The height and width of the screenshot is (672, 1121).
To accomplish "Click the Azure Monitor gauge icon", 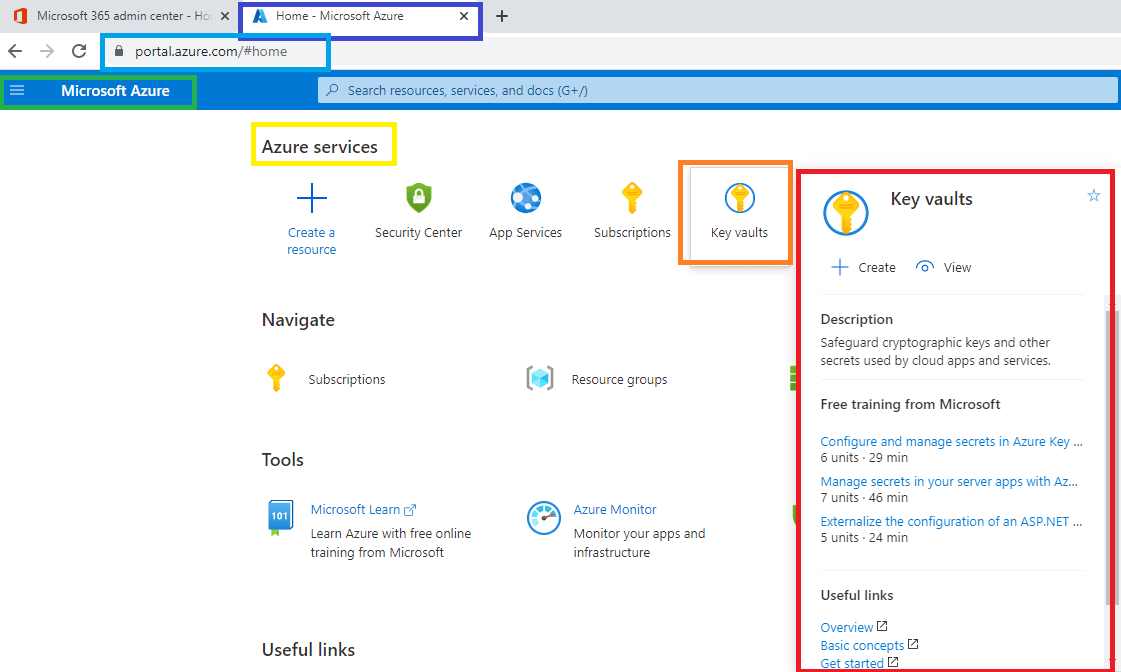I will (543, 518).
